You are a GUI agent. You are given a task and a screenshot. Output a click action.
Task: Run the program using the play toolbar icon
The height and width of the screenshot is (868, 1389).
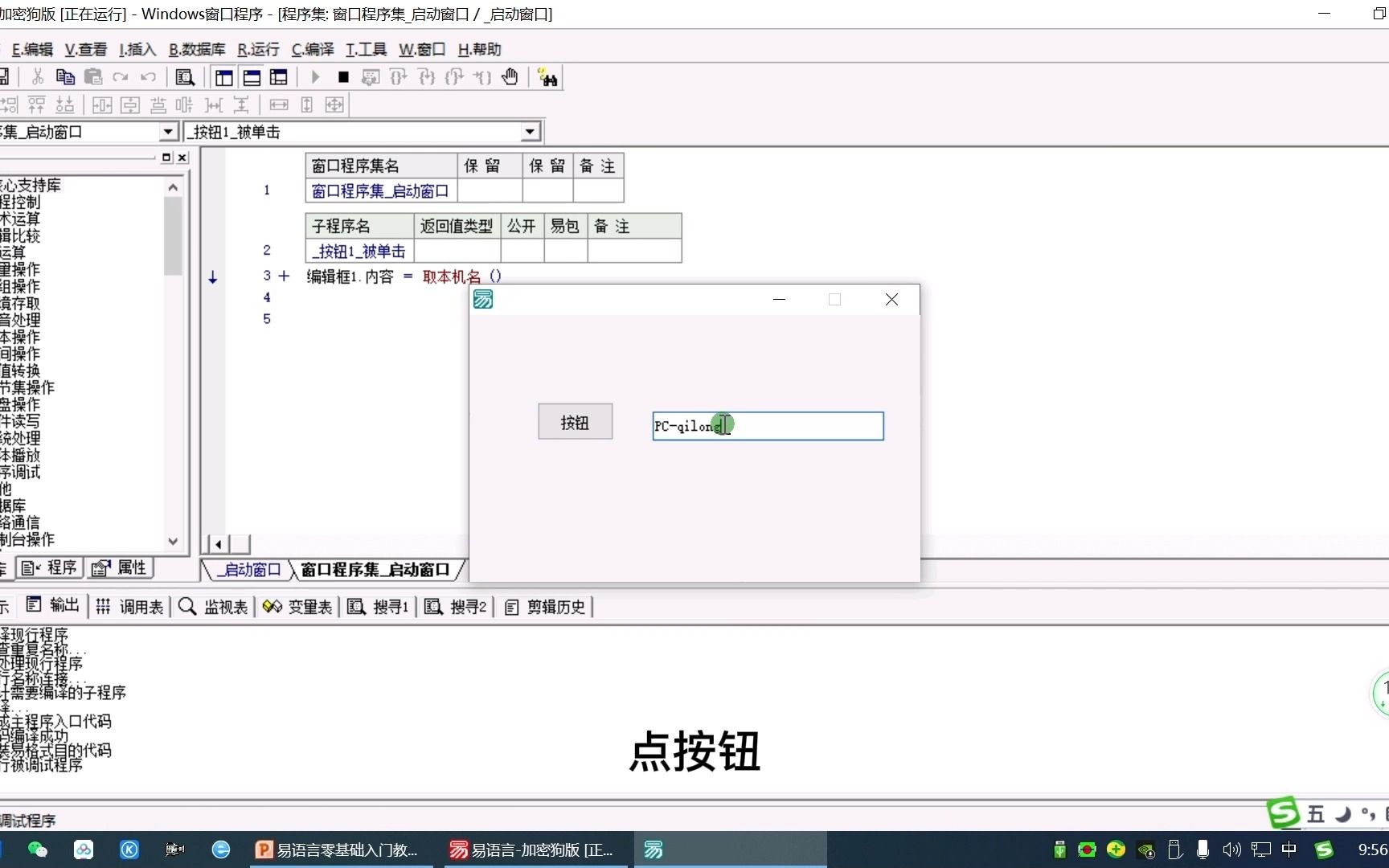point(314,76)
